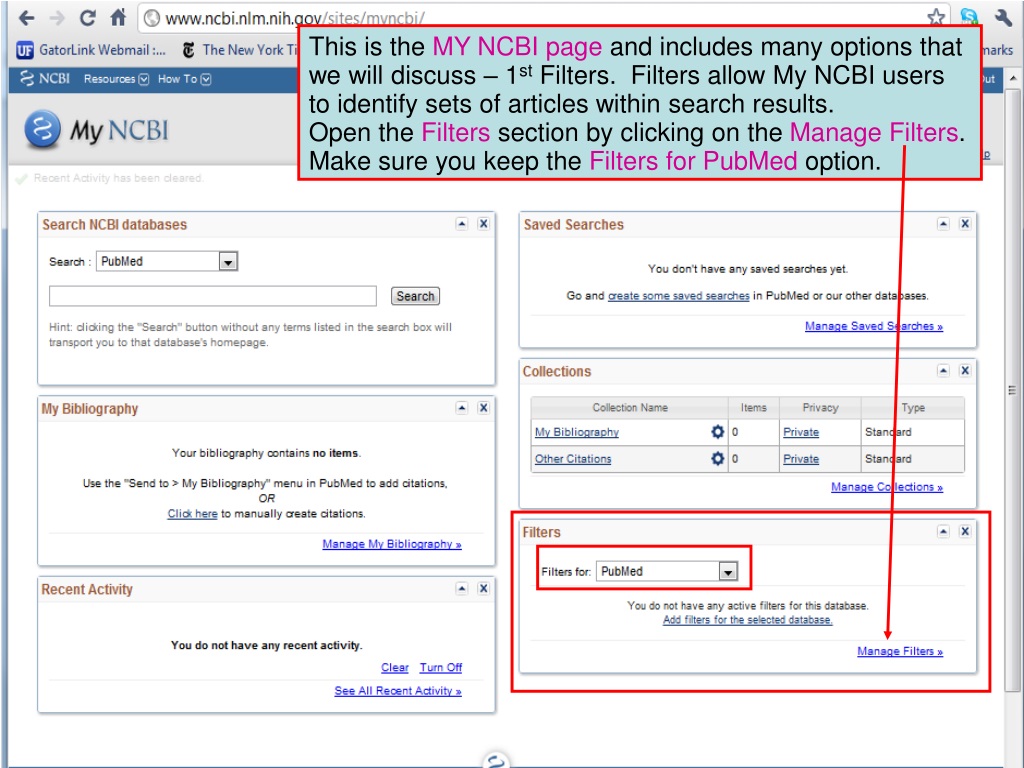Open Manage Saved Searches link
The width and height of the screenshot is (1024, 768).
click(874, 326)
